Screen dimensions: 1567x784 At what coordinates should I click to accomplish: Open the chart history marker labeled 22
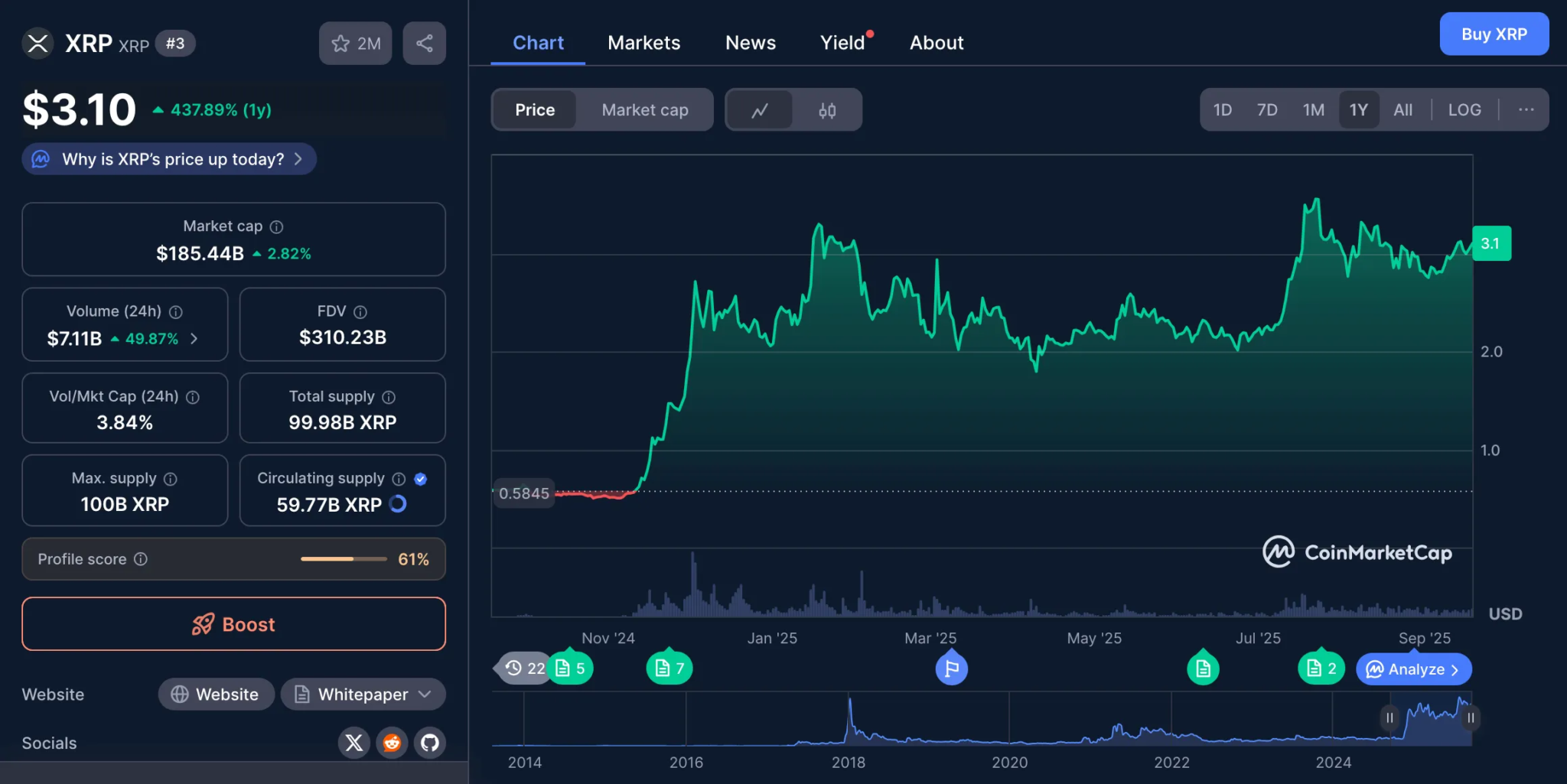[525, 669]
